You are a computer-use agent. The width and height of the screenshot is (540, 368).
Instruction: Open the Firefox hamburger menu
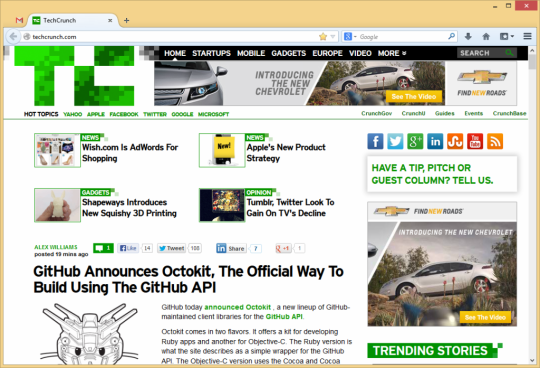[x=527, y=36]
